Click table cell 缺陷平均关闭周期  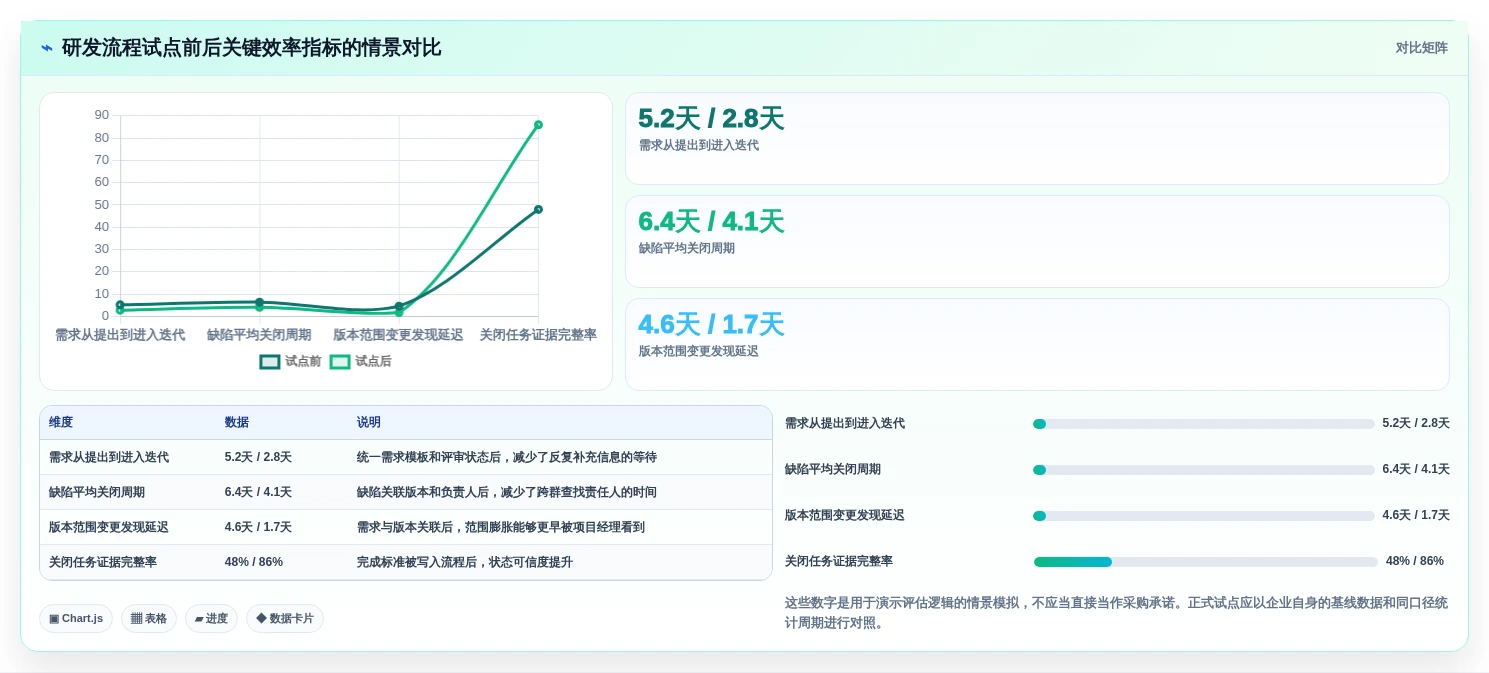(x=97, y=492)
